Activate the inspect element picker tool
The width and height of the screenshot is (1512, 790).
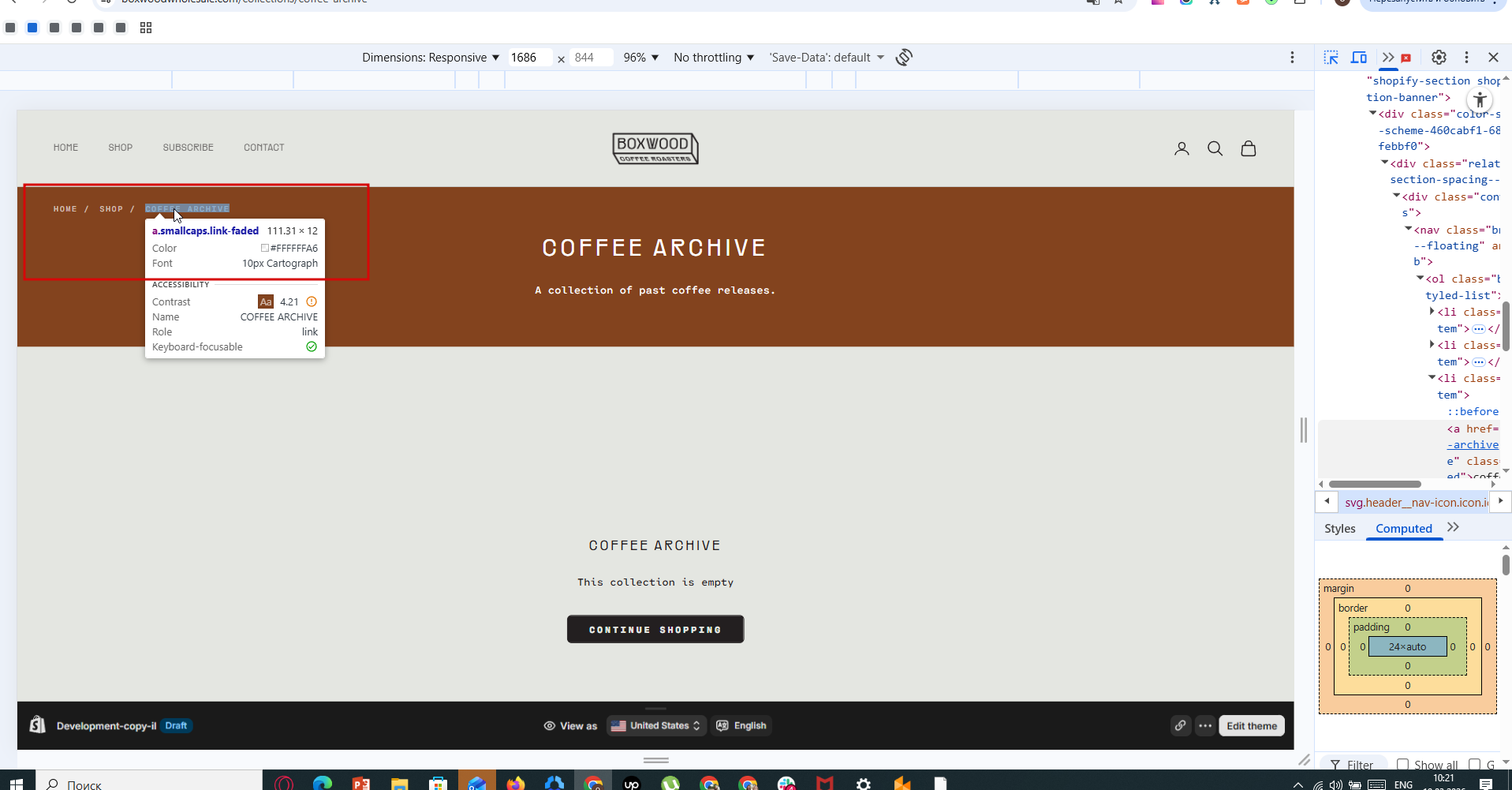click(x=1331, y=57)
